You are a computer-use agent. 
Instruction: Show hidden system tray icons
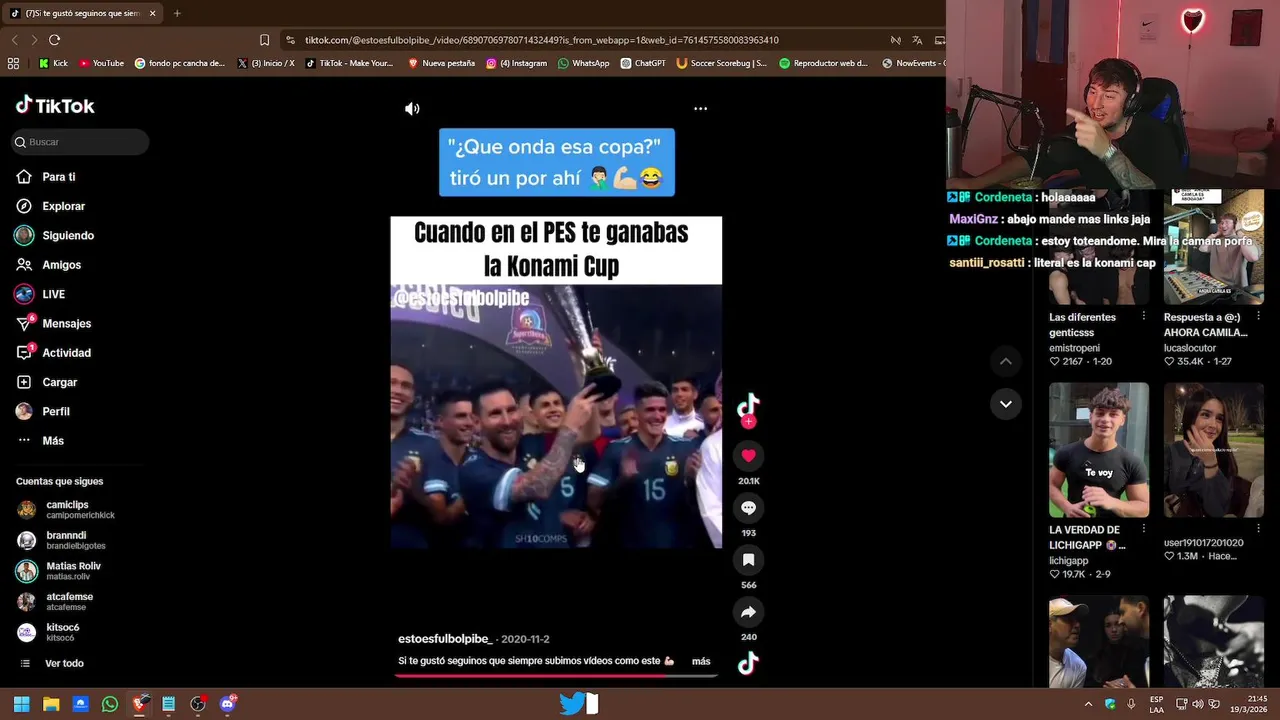click(x=1088, y=704)
